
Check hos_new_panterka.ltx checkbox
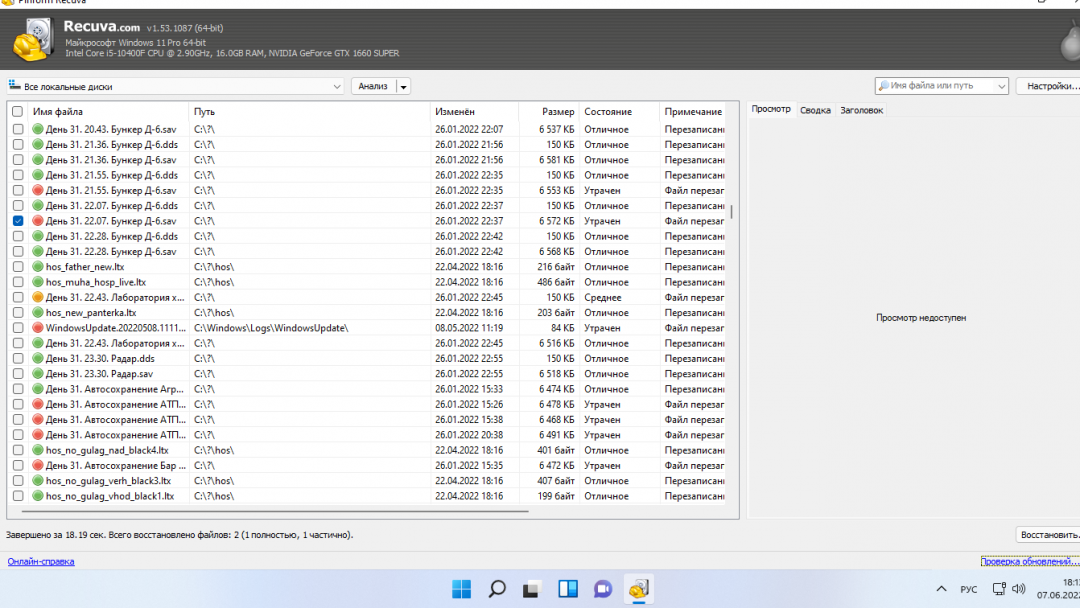pyautogui.click(x=18, y=313)
